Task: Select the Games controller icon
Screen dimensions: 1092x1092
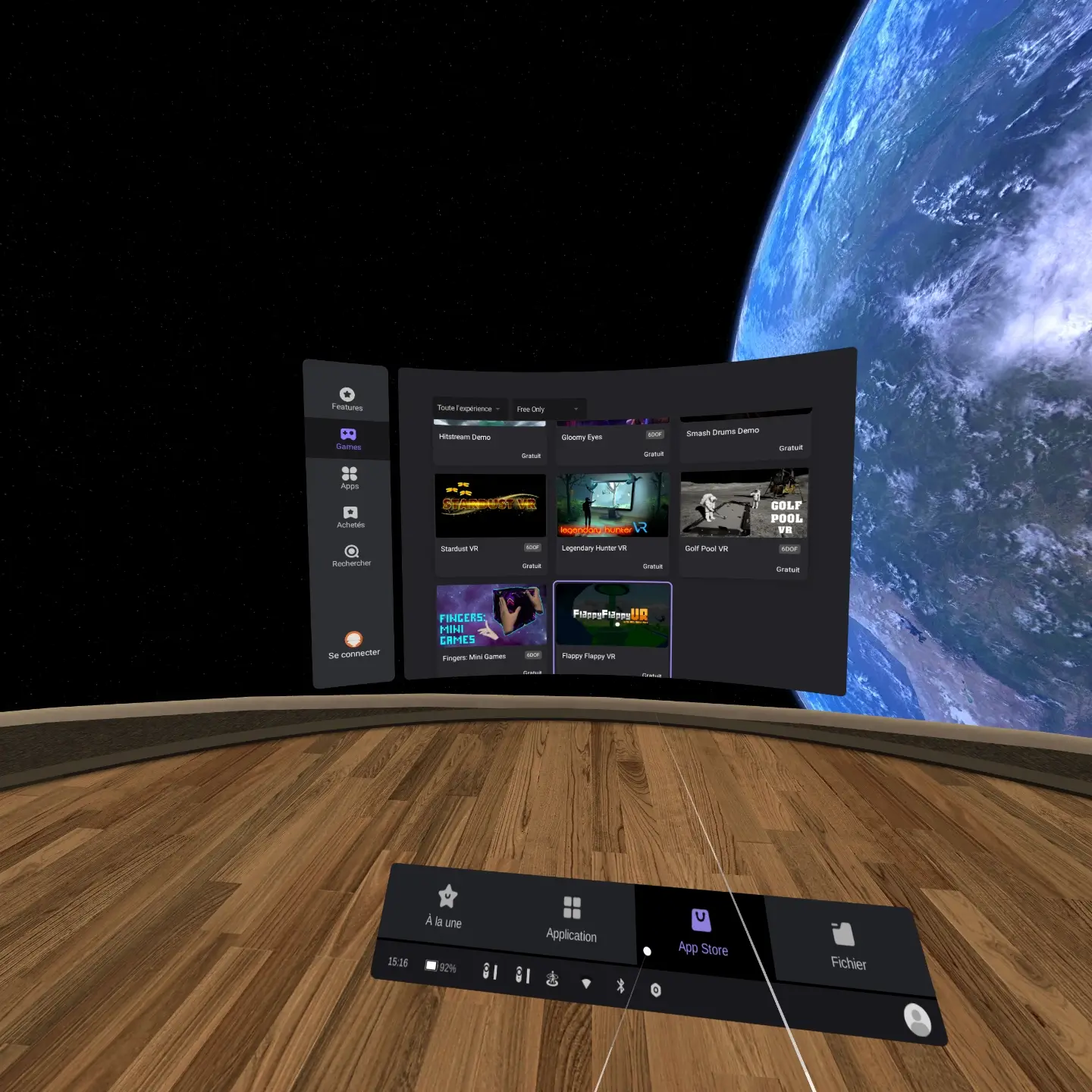Action: point(348,435)
